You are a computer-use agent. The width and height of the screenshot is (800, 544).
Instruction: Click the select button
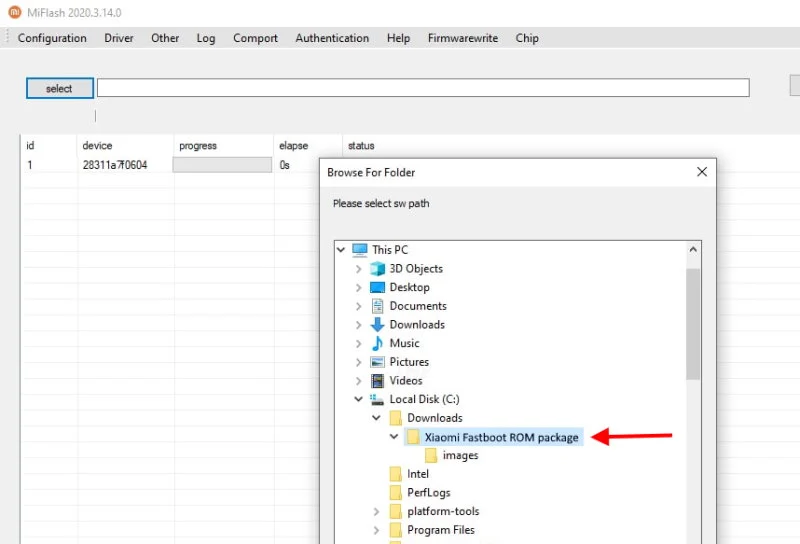point(60,88)
